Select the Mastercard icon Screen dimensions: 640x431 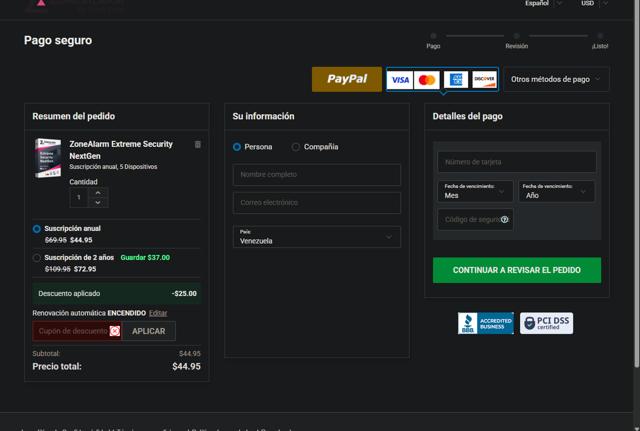(427, 80)
